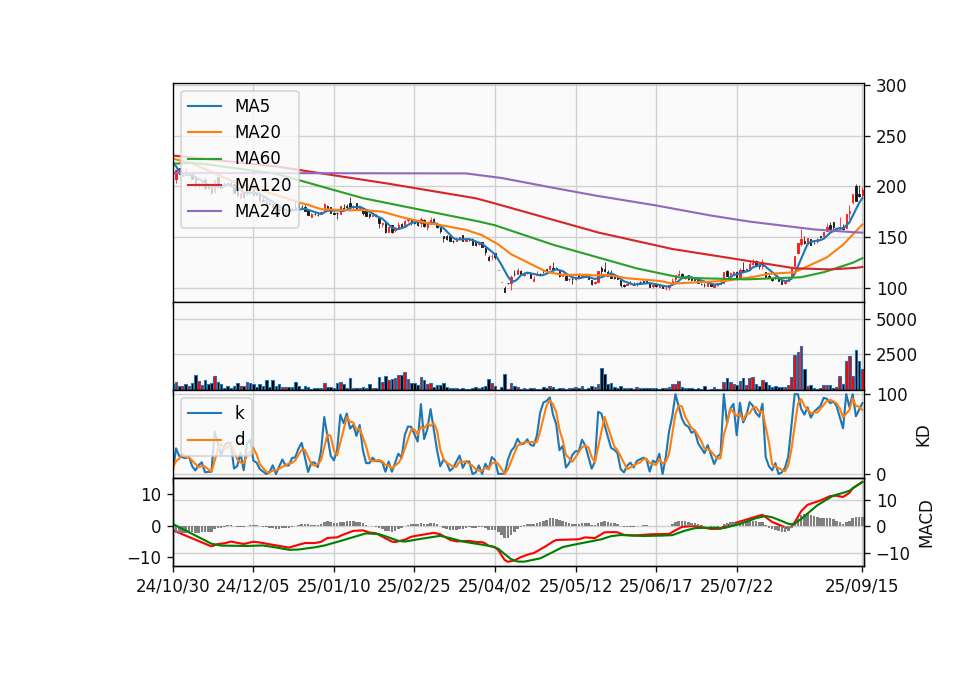Image resolution: width=960 pixels, height=690 pixels.
Task: Click the 25/02/25 date label
Action: [x=413, y=586]
